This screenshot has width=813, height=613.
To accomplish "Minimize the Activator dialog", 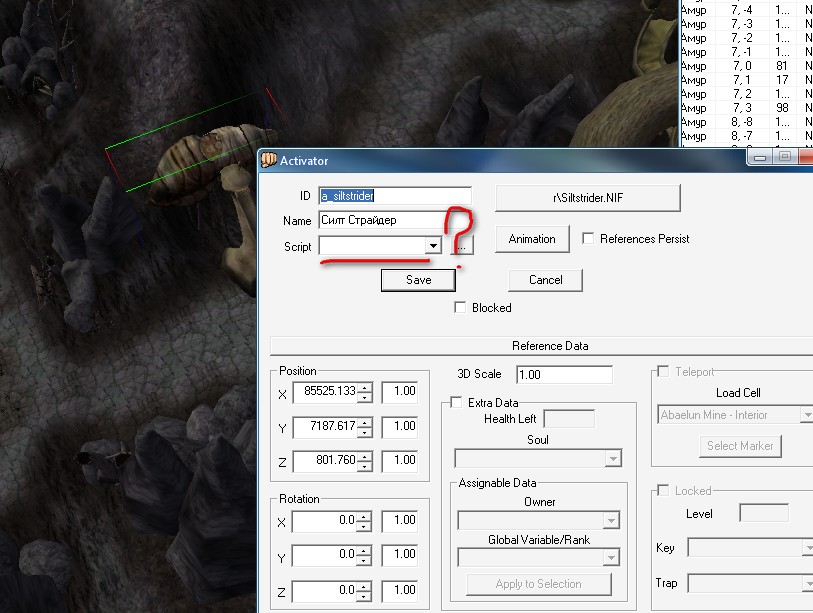I will pyautogui.click(x=760, y=156).
